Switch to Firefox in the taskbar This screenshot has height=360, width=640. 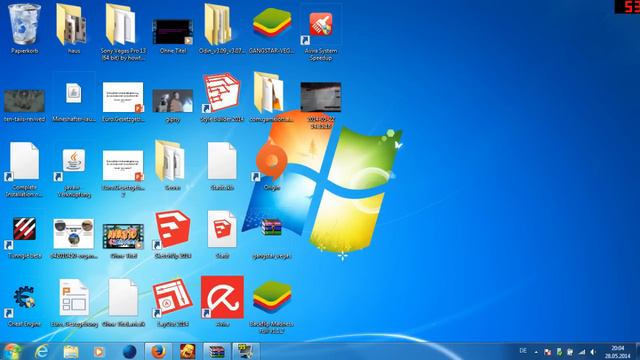[158, 351]
